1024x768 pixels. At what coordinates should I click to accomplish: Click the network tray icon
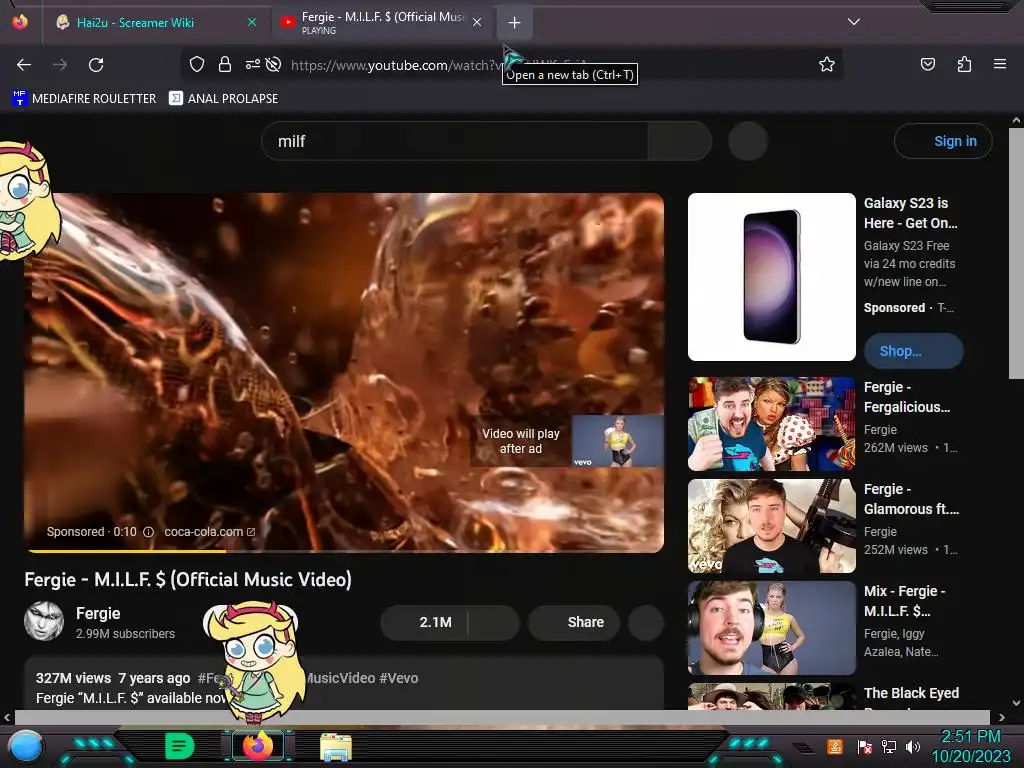coord(889,747)
